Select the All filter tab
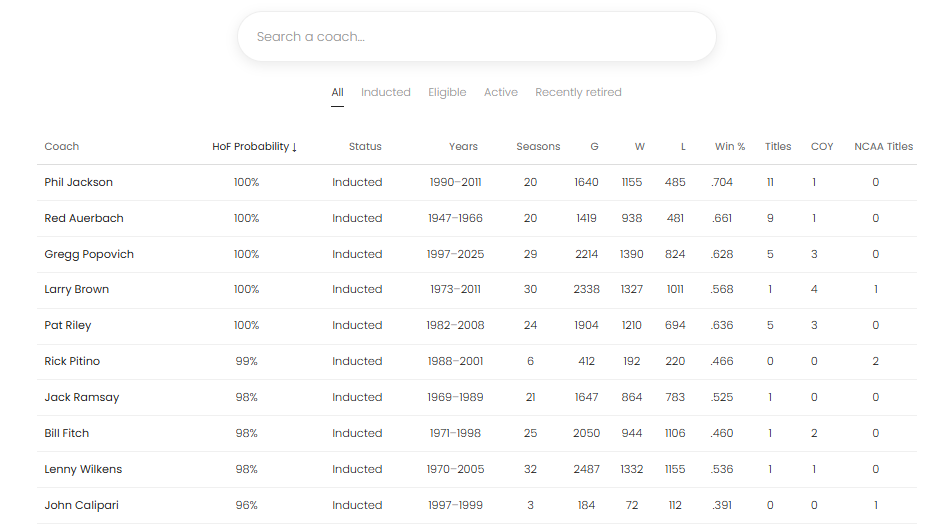Screen dimensions: 950x527 coord(337,92)
